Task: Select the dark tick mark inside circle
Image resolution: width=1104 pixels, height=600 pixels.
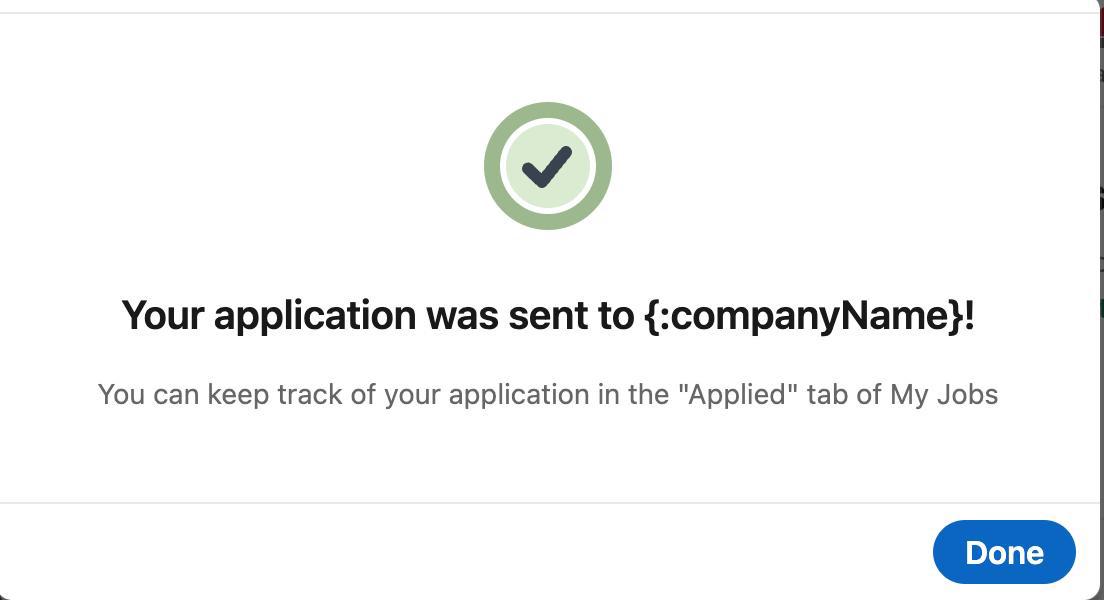Action: (x=546, y=167)
